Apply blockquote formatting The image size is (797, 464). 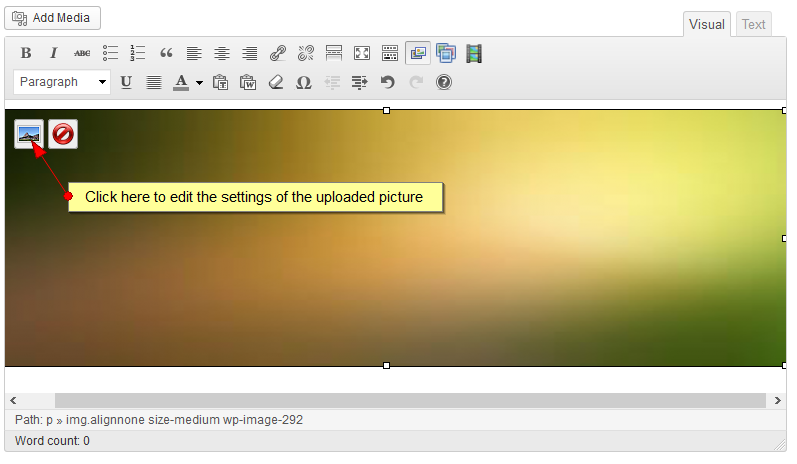pos(166,53)
